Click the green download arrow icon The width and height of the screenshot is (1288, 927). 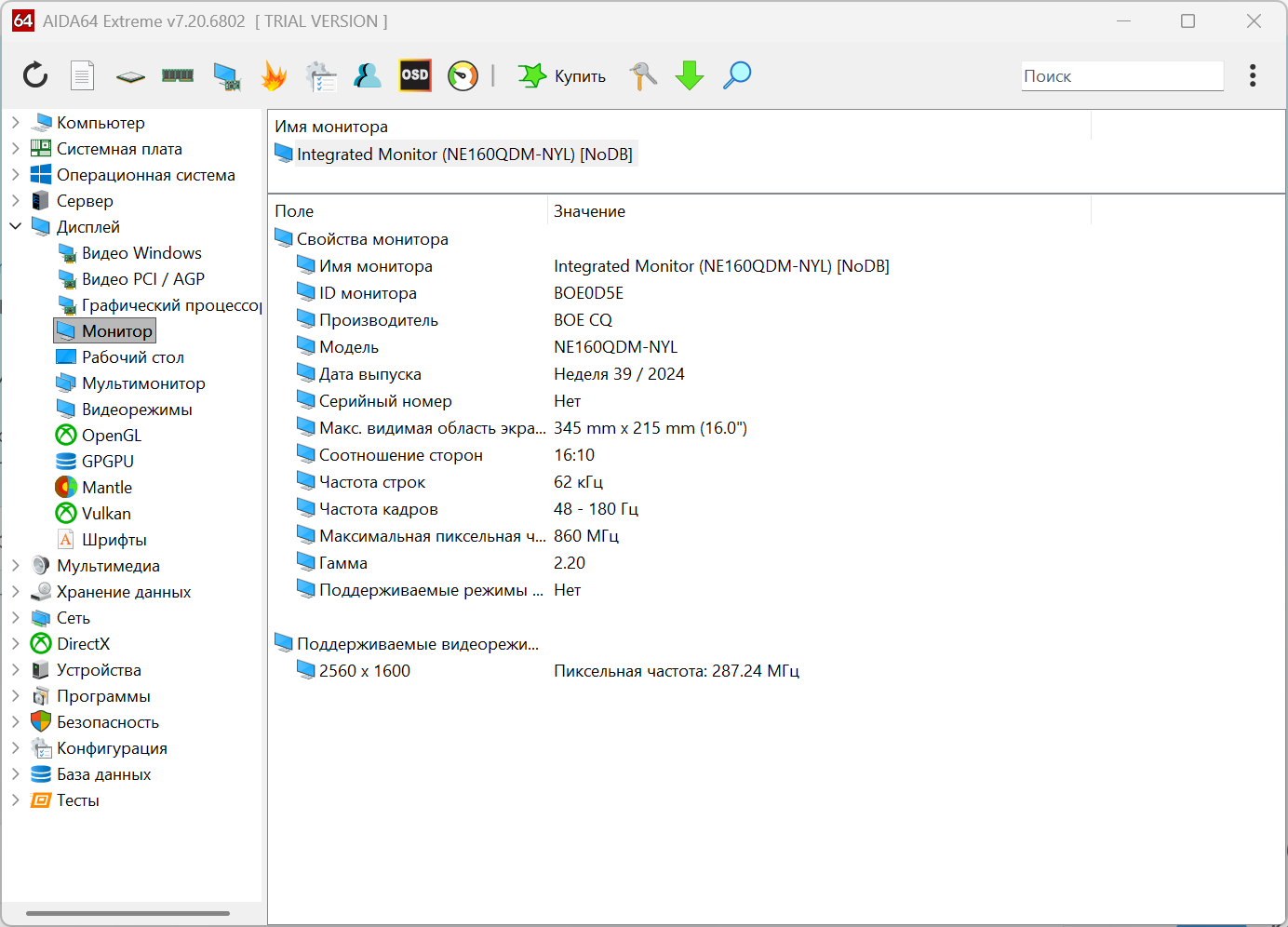coord(690,75)
